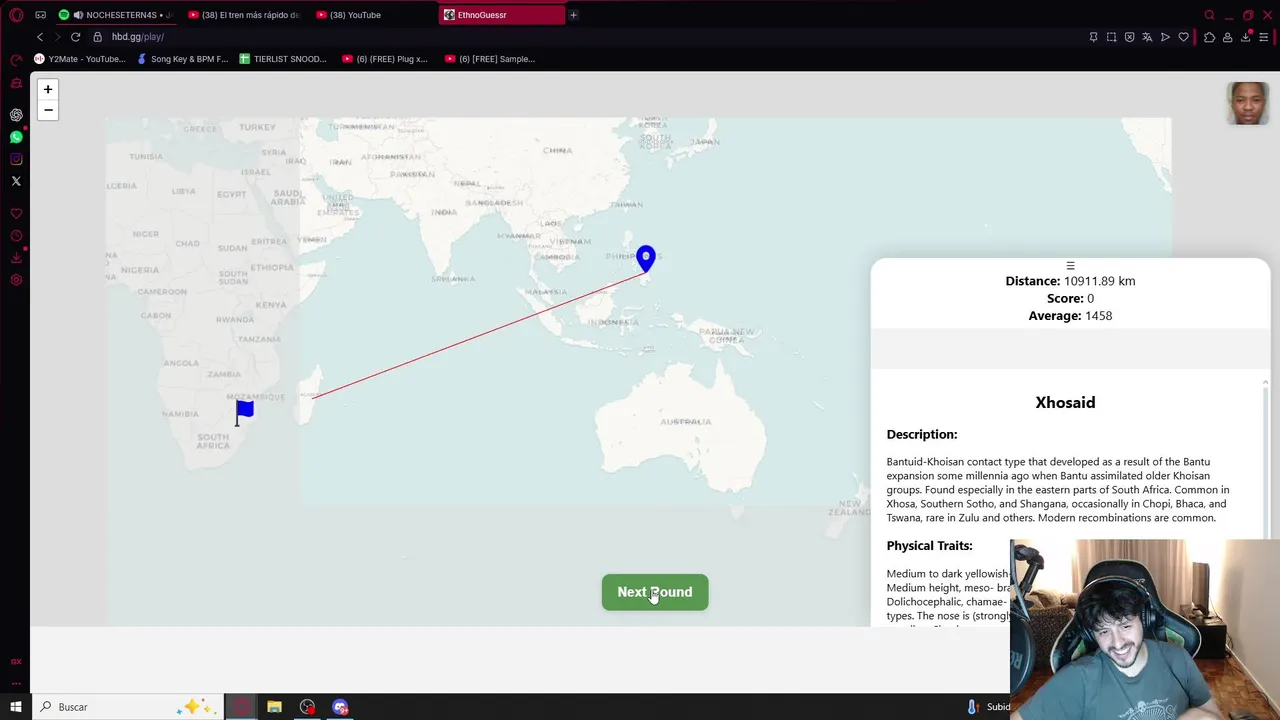Click the send flow arrow icon
The width and height of the screenshot is (1280, 720).
pos(1165,37)
